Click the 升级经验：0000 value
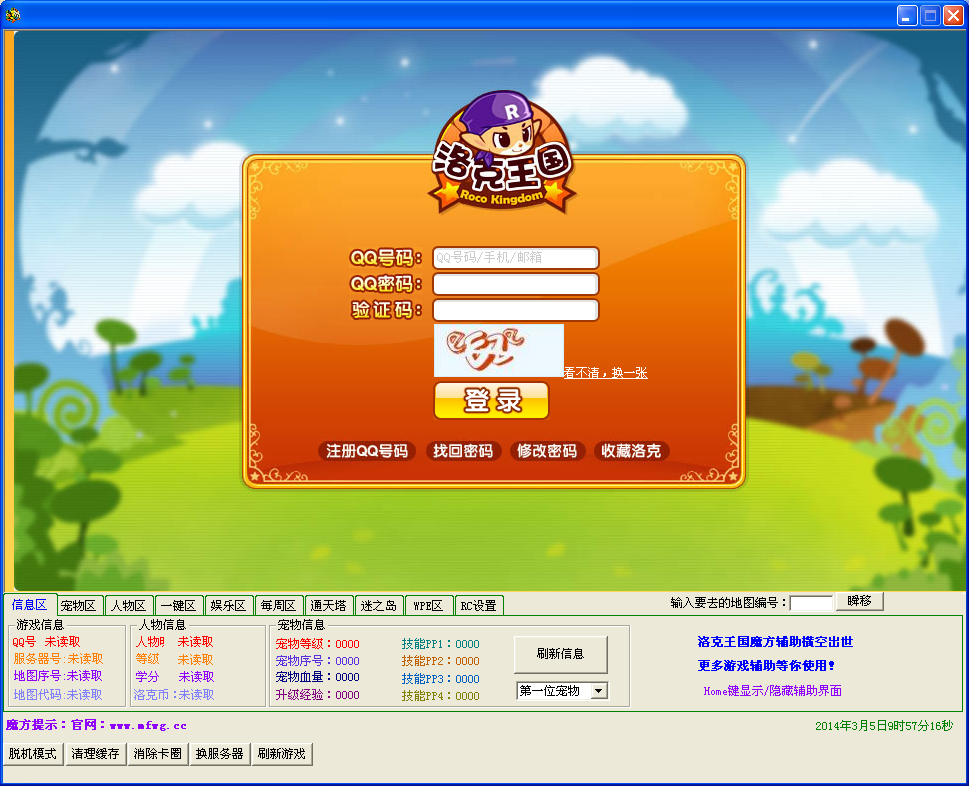Viewport: 969px width, 786px height. click(318, 695)
